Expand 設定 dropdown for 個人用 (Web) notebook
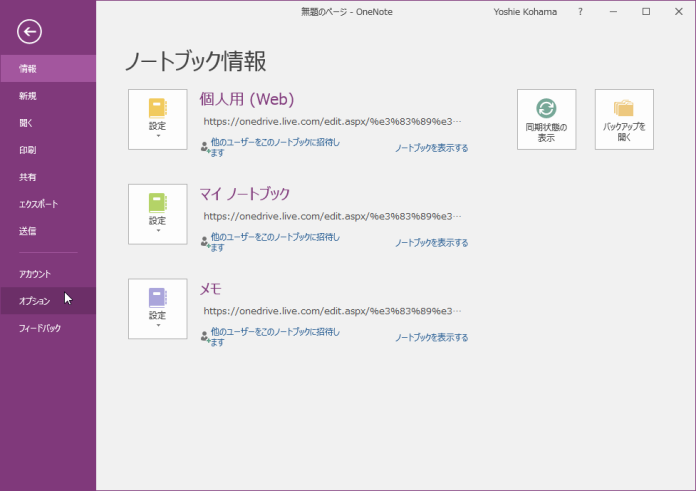This screenshot has height=491, width=696. [x=157, y=119]
